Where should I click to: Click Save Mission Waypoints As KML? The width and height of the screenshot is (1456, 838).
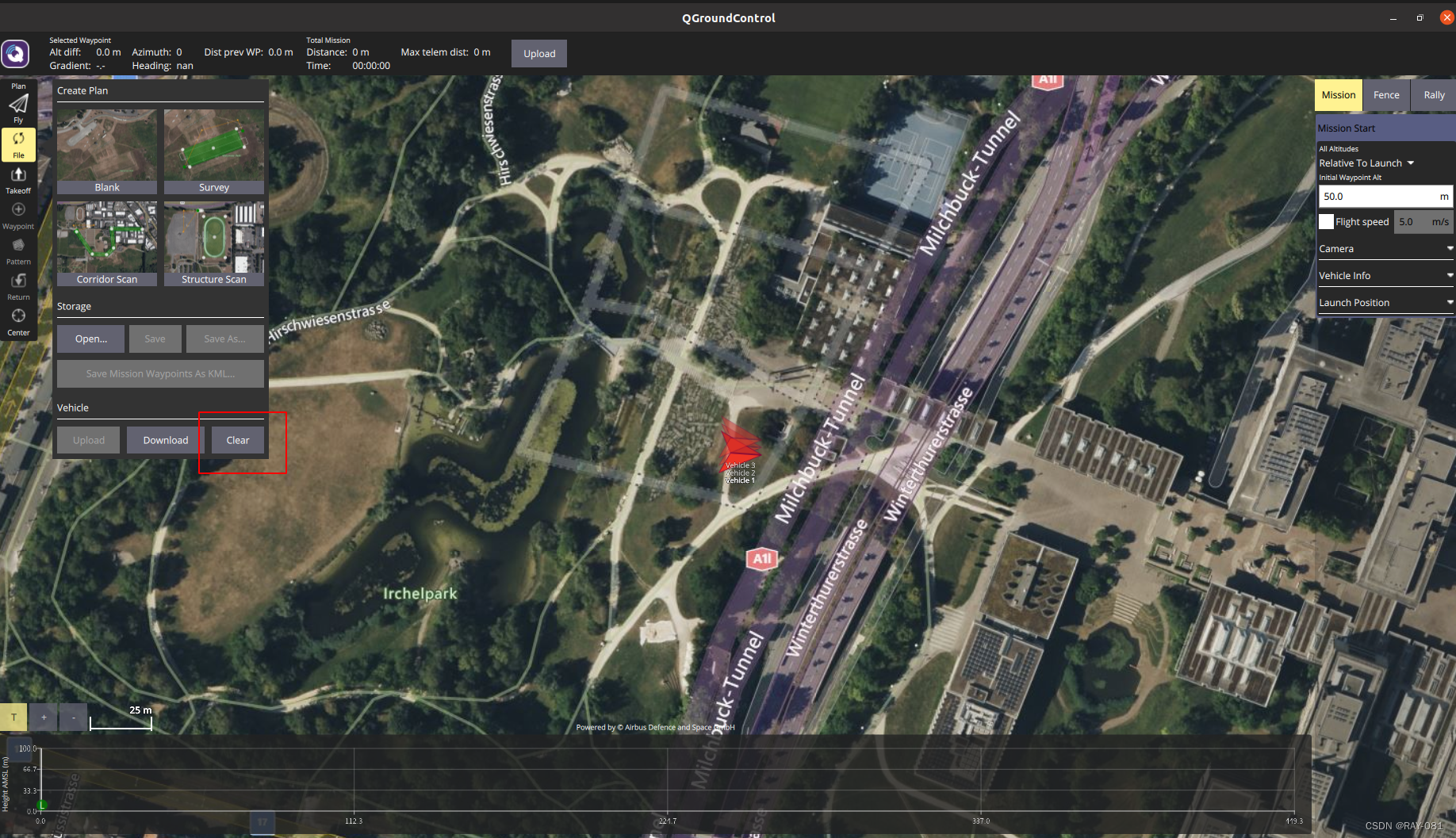(x=160, y=373)
